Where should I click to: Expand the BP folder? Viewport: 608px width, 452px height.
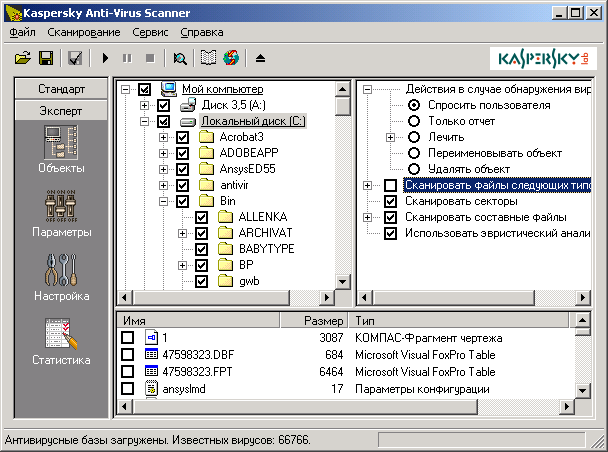[182, 266]
